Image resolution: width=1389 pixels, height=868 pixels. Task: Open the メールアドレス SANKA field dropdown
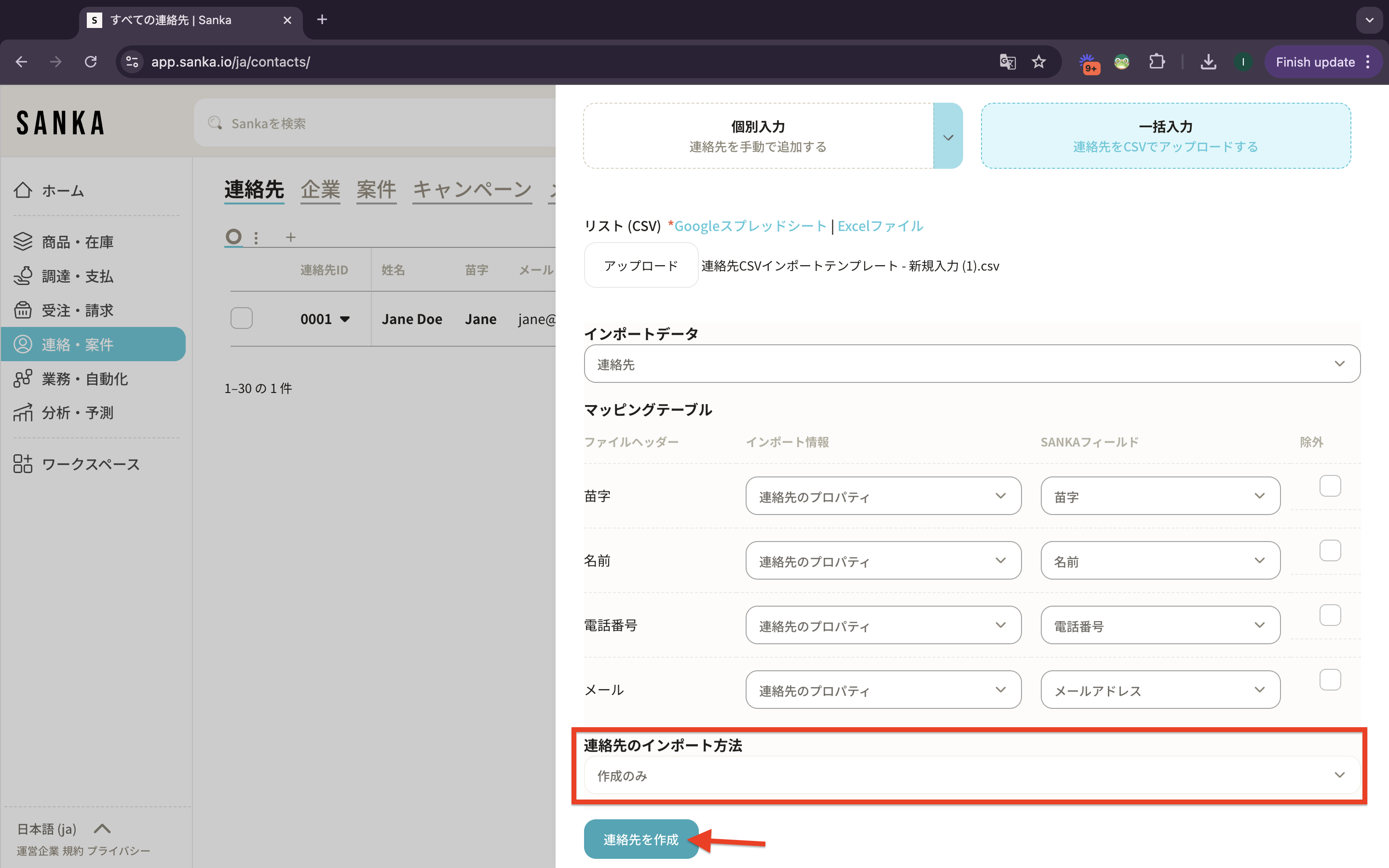click(x=1159, y=690)
